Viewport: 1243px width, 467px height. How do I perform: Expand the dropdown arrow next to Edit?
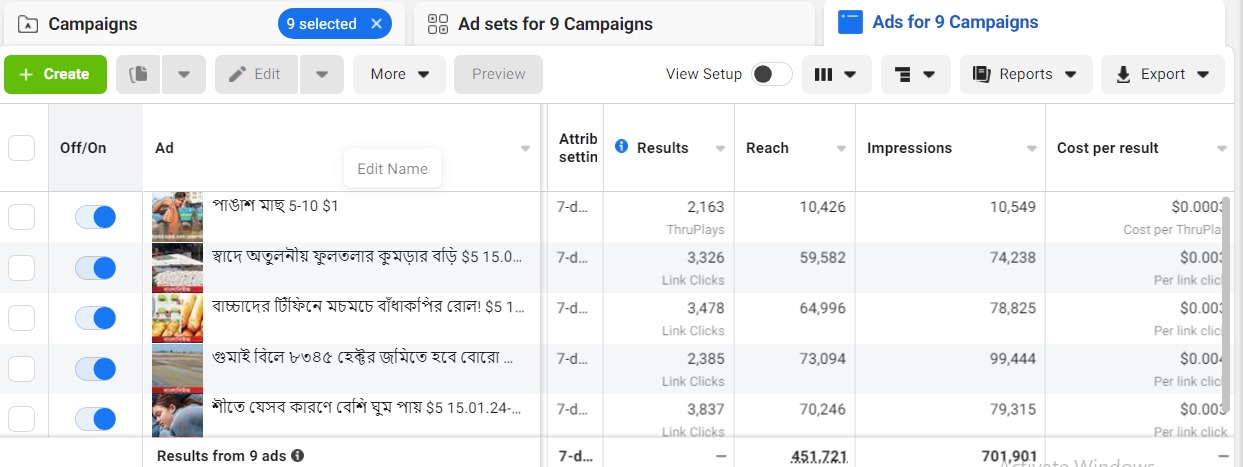[321, 74]
